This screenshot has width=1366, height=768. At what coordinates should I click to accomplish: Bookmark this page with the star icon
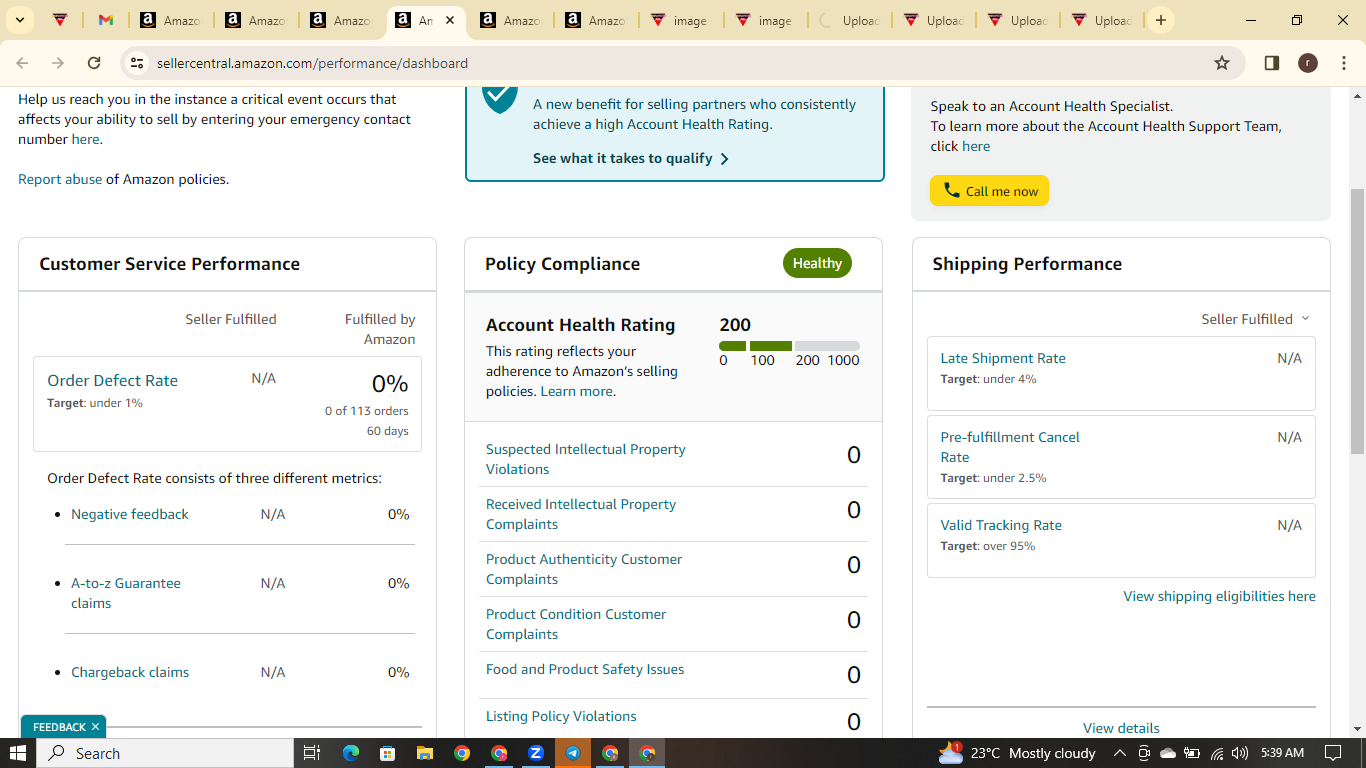[x=1222, y=63]
